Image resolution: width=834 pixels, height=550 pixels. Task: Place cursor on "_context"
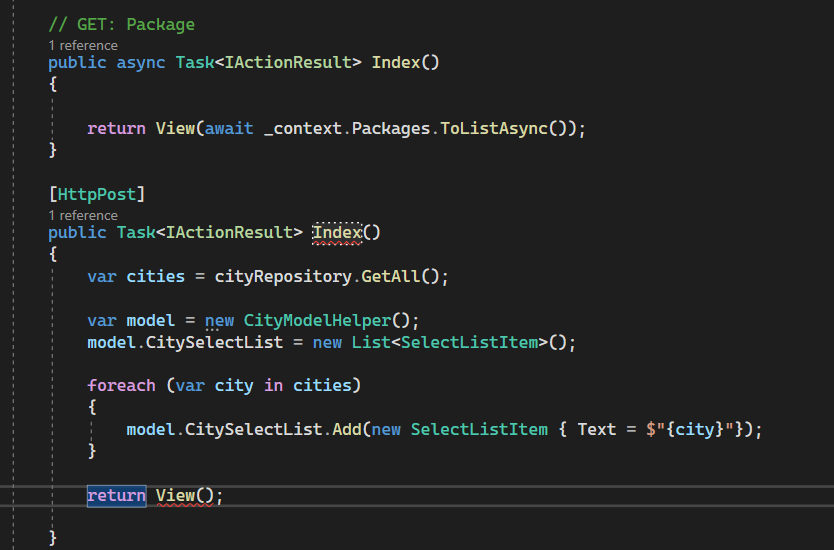click(303, 129)
